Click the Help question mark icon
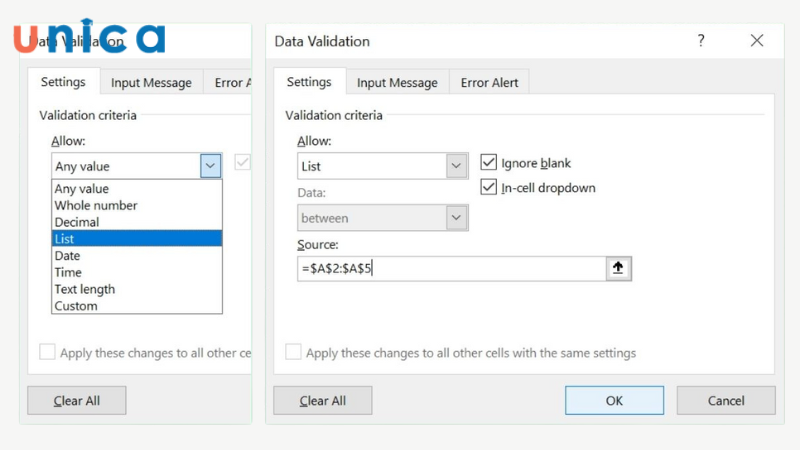This screenshot has height=450, width=800. (x=700, y=41)
